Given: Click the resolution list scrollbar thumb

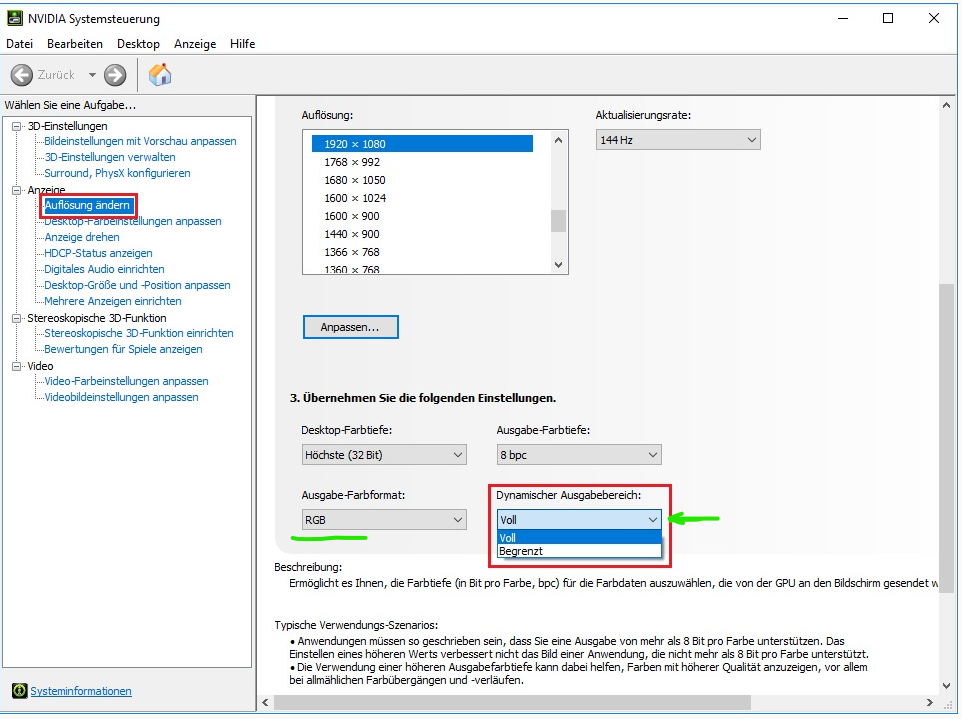Looking at the screenshot, I should pos(558,221).
